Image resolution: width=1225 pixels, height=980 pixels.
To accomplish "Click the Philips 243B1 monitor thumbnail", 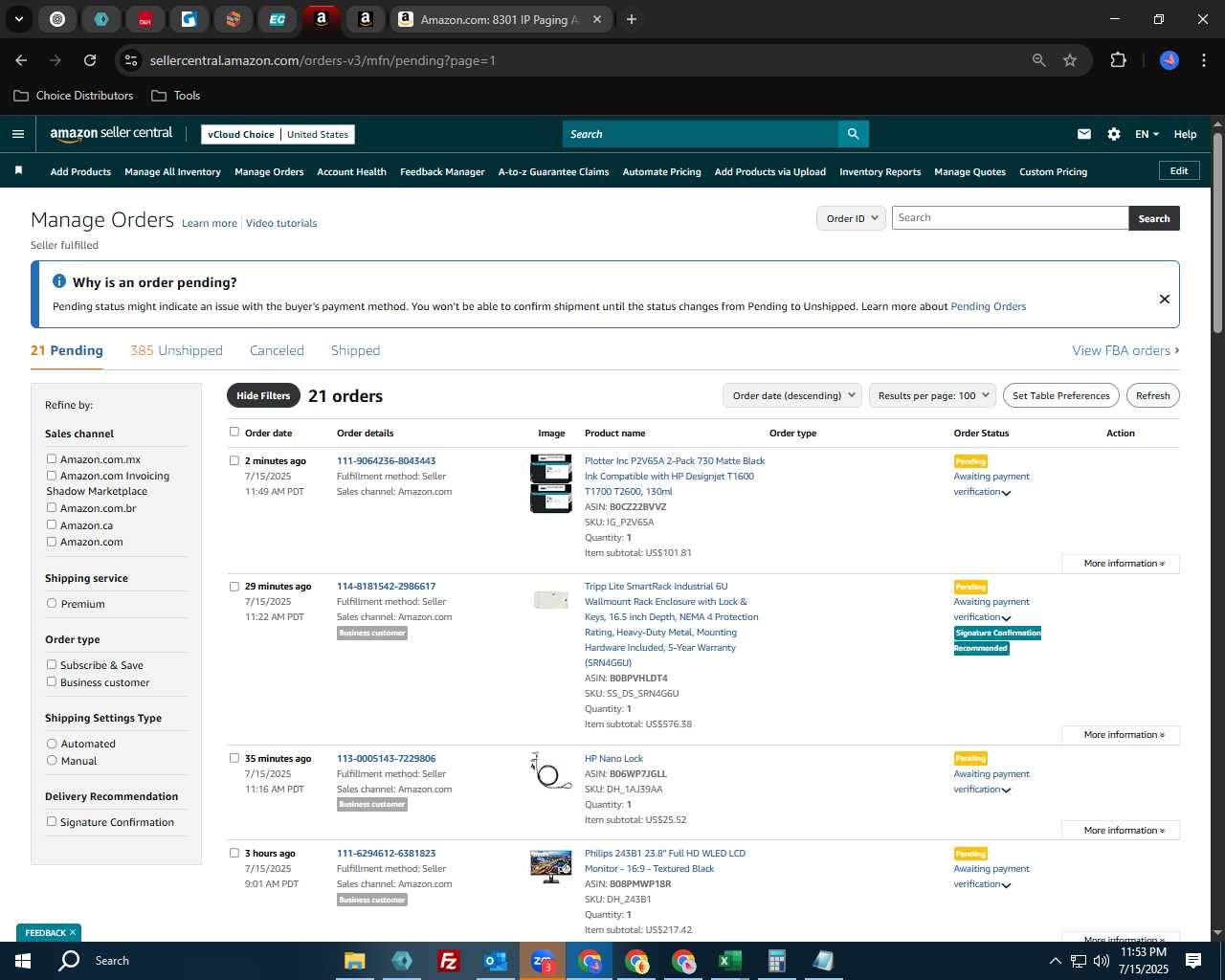I will (550, 866).
